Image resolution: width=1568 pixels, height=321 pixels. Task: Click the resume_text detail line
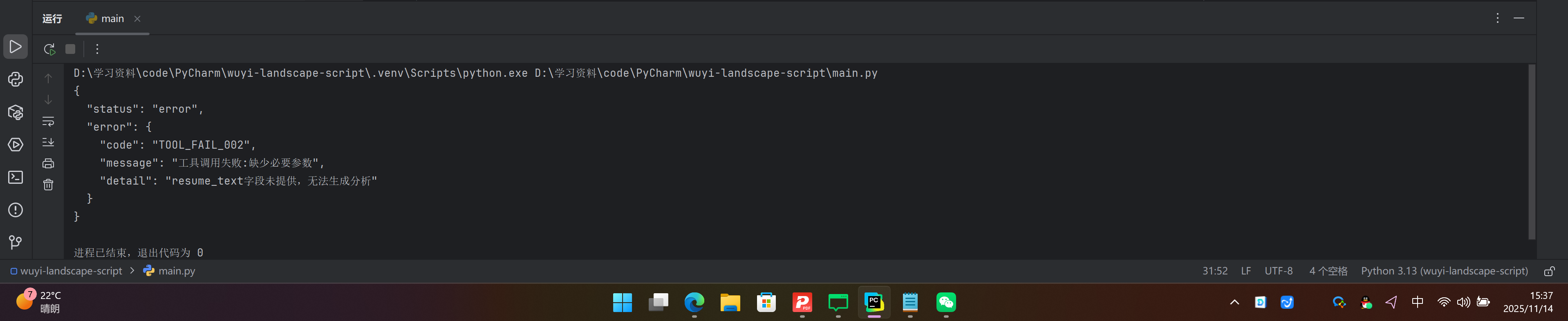click(239, 181)
